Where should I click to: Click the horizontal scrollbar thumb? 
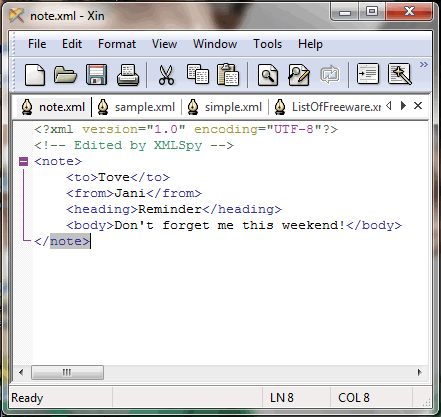[x=67, y=372]
